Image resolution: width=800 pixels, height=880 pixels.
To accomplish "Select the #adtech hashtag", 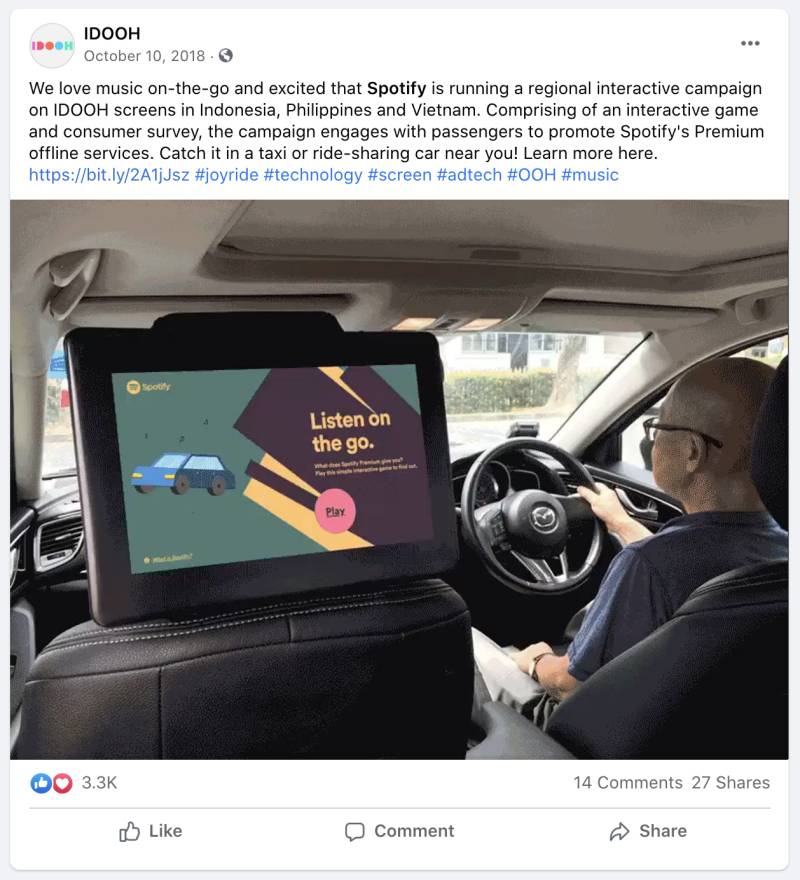I will click(469, 175).
